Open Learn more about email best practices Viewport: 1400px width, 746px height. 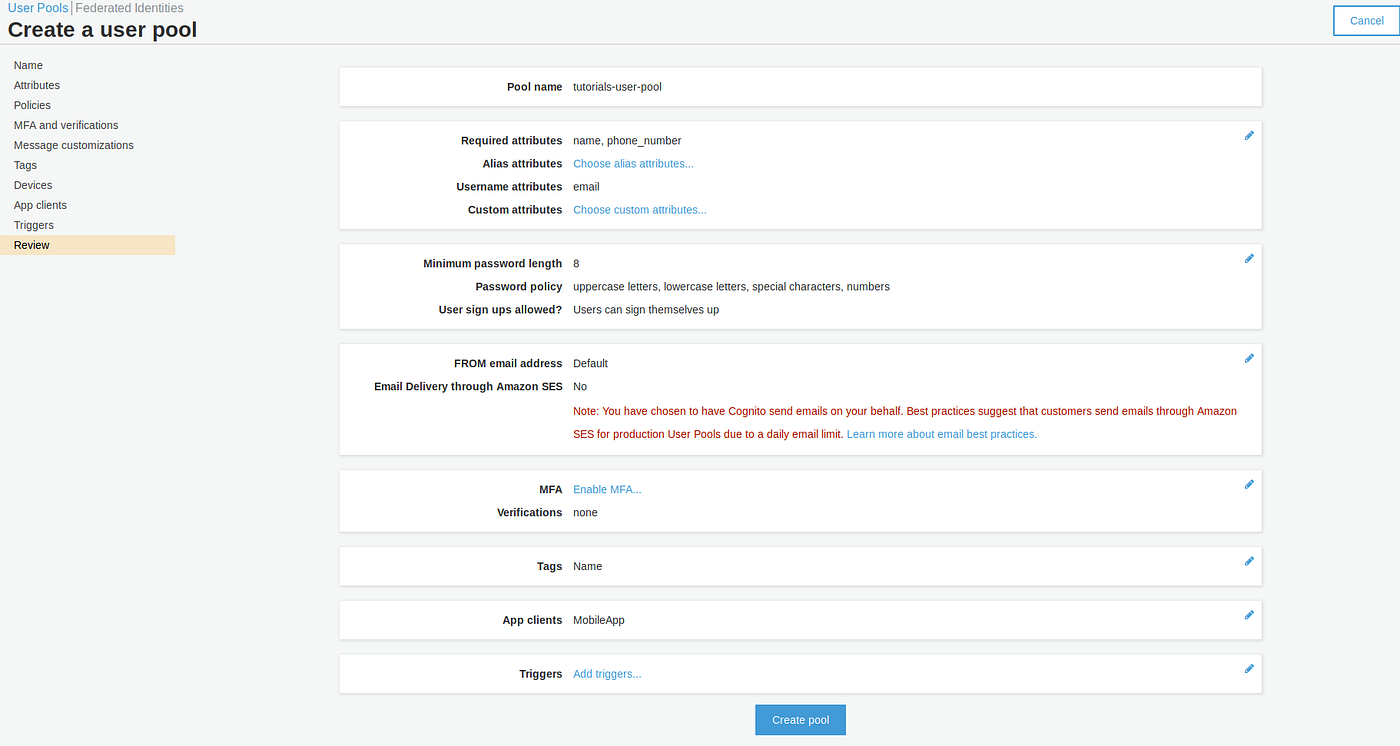point(942,434)
